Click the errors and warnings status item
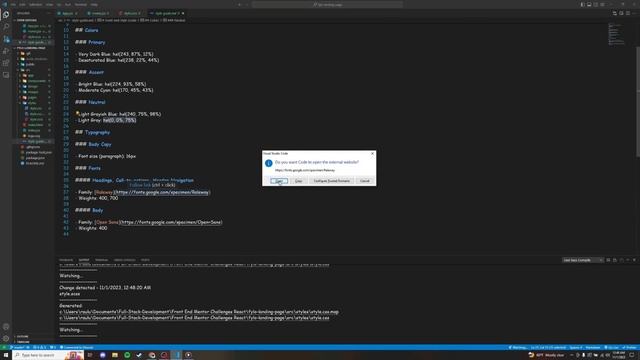 pyautogui.click(x=40, y=348)
